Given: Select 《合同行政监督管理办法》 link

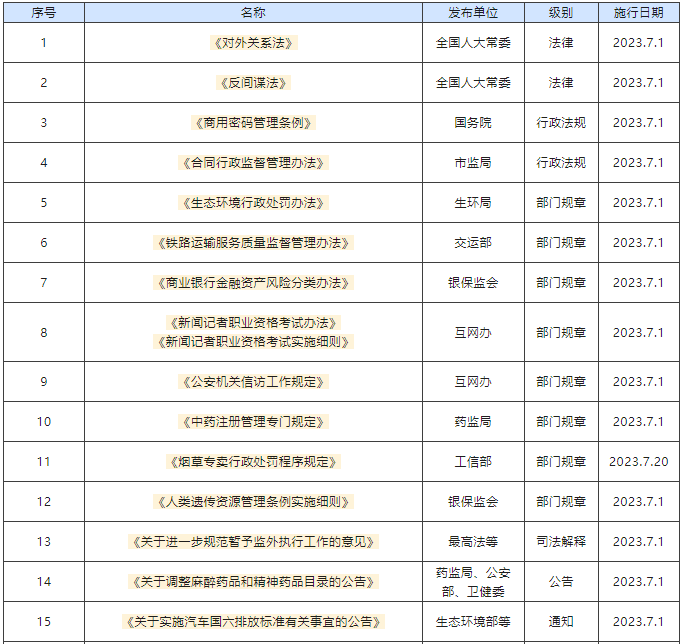Looking at the screenshot, I should 254,163.
